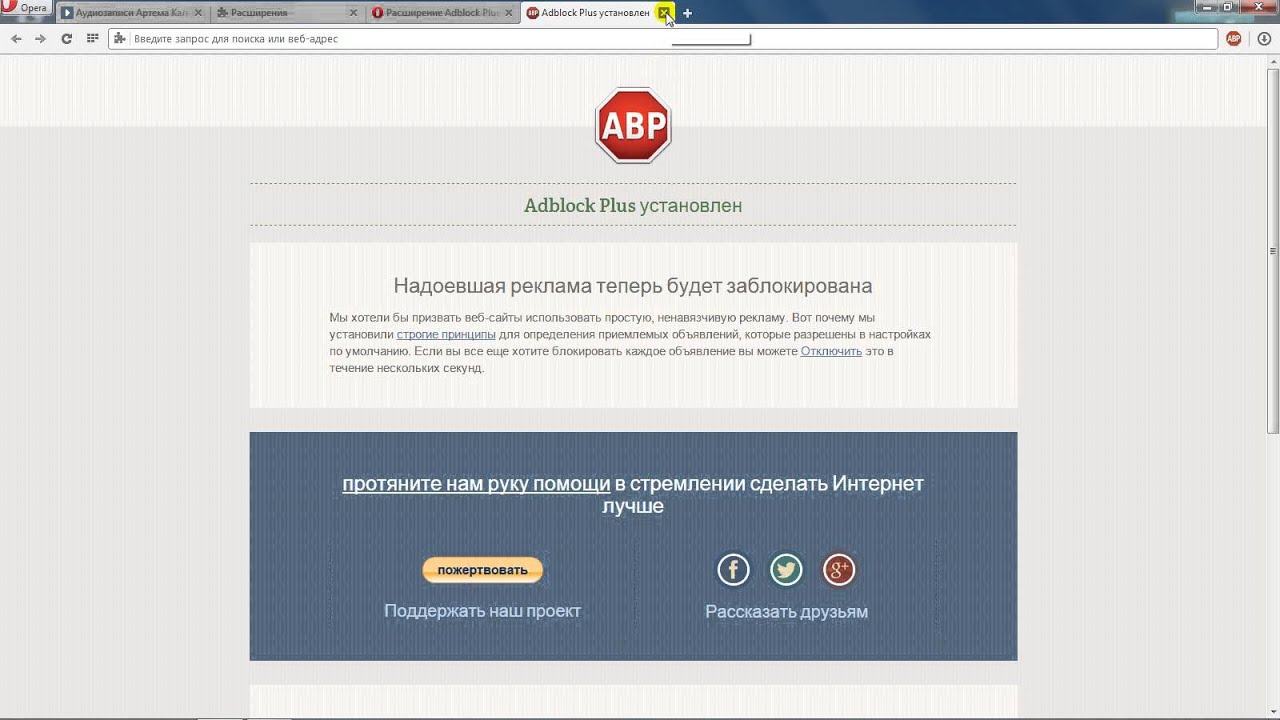The width and height of the screenshot is (1280, 720).
Task: Click the Поддержать наш проект text
Action: pos(482,611)
